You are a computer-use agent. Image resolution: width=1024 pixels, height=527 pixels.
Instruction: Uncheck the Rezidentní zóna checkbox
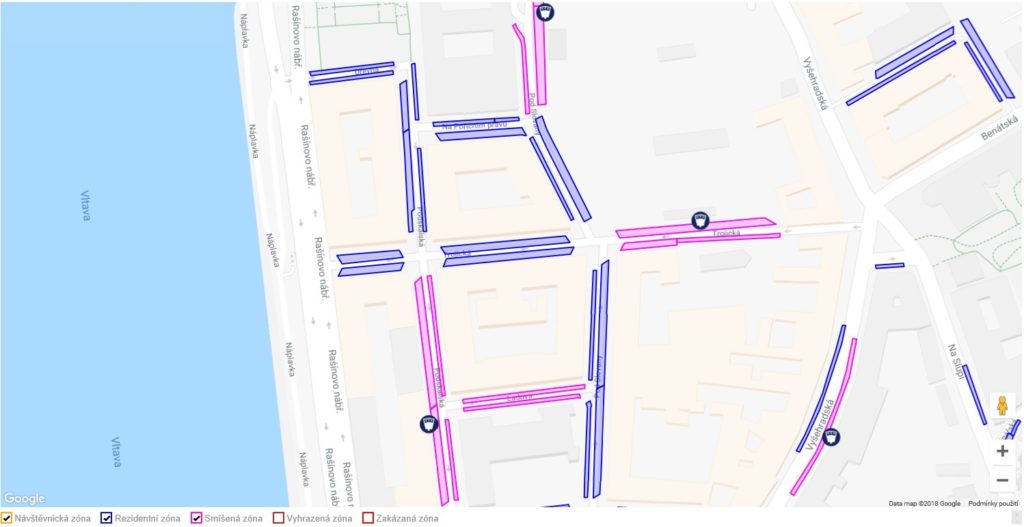pos(106,519)
